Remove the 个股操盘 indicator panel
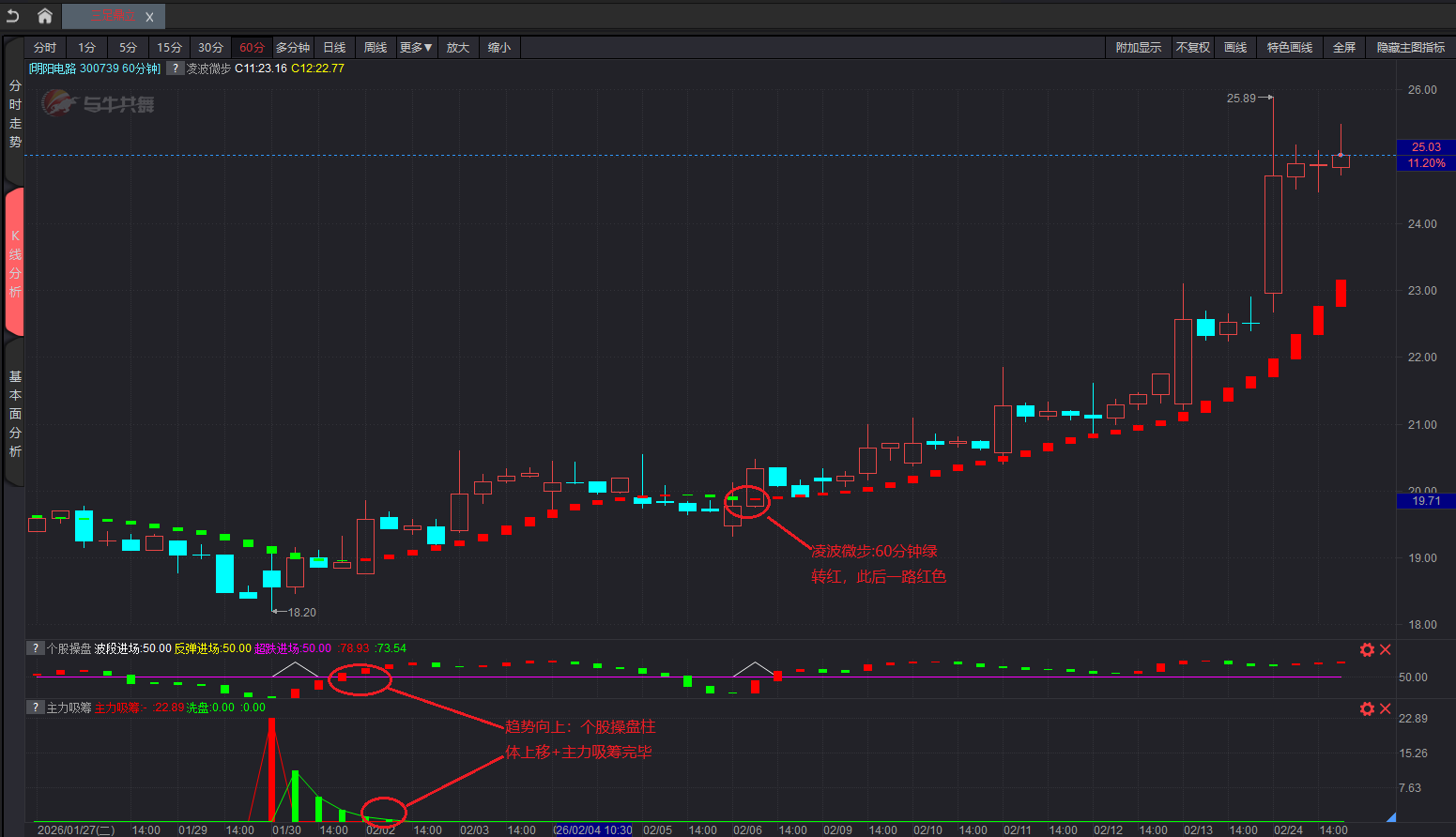1456x837 pixels. pyautogui.click(x=1385, y=649)
